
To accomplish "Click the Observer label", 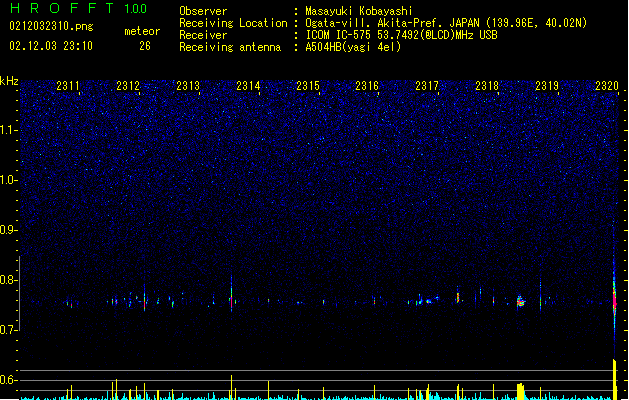I will coord(203,11).
